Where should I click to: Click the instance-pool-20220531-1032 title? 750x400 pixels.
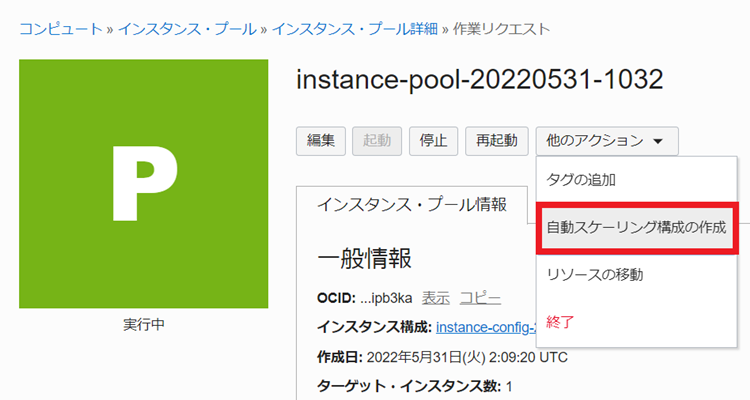[x=480, y=80]
